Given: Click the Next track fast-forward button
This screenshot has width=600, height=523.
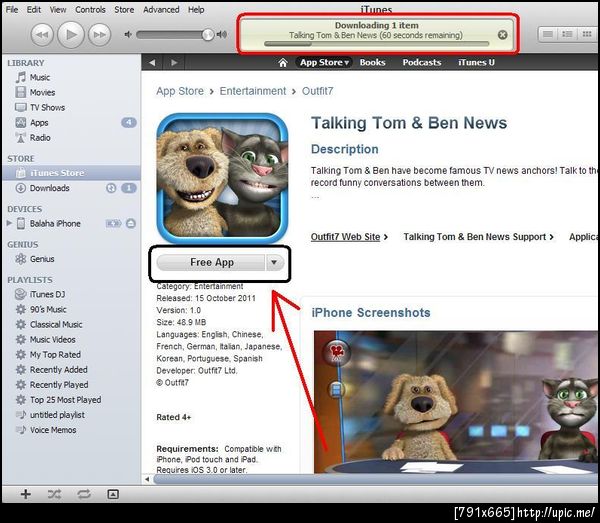Looking at the screenshot, I should (99, 35).
